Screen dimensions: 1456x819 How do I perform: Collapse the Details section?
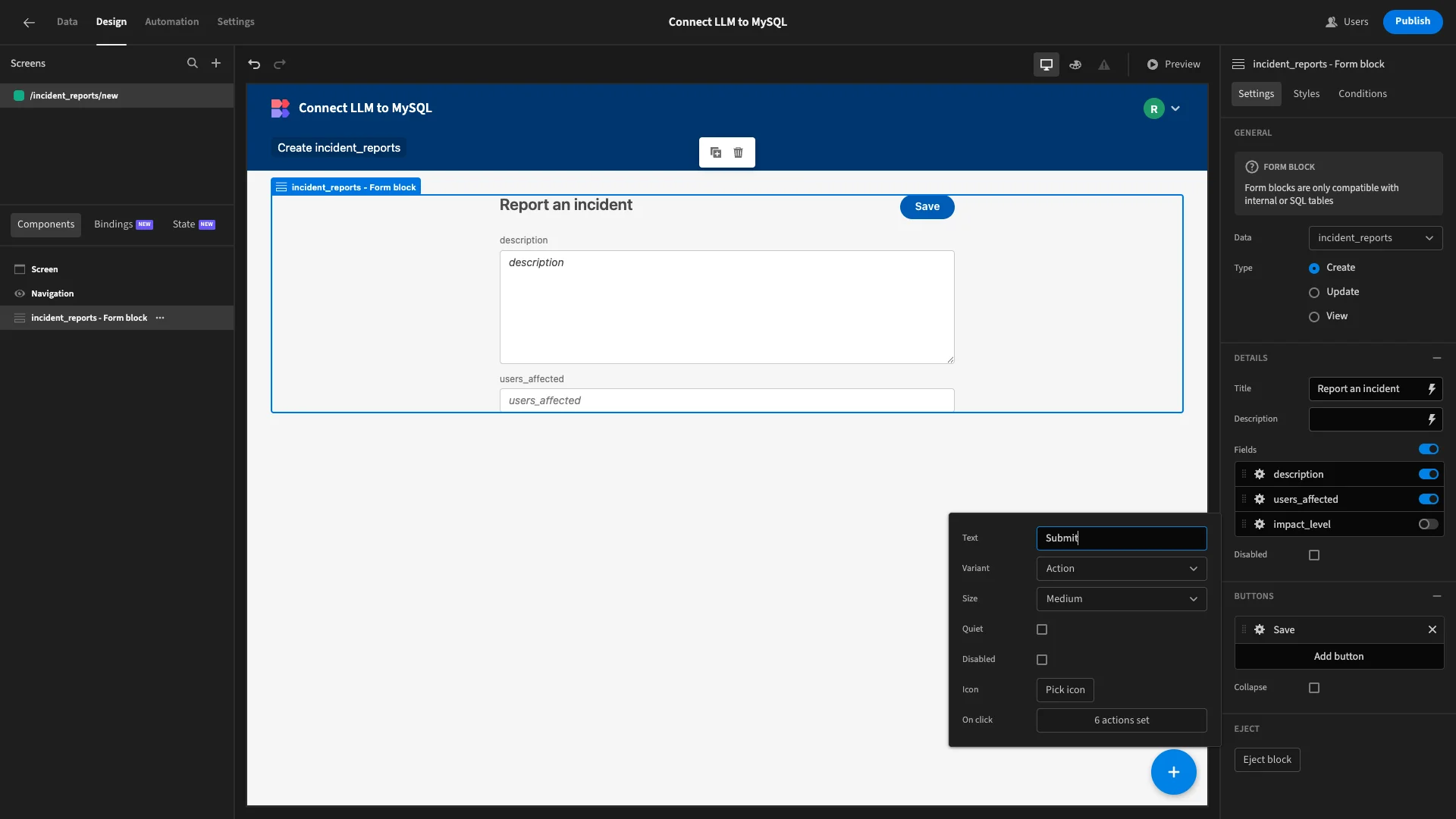[x=1436, y=358]
